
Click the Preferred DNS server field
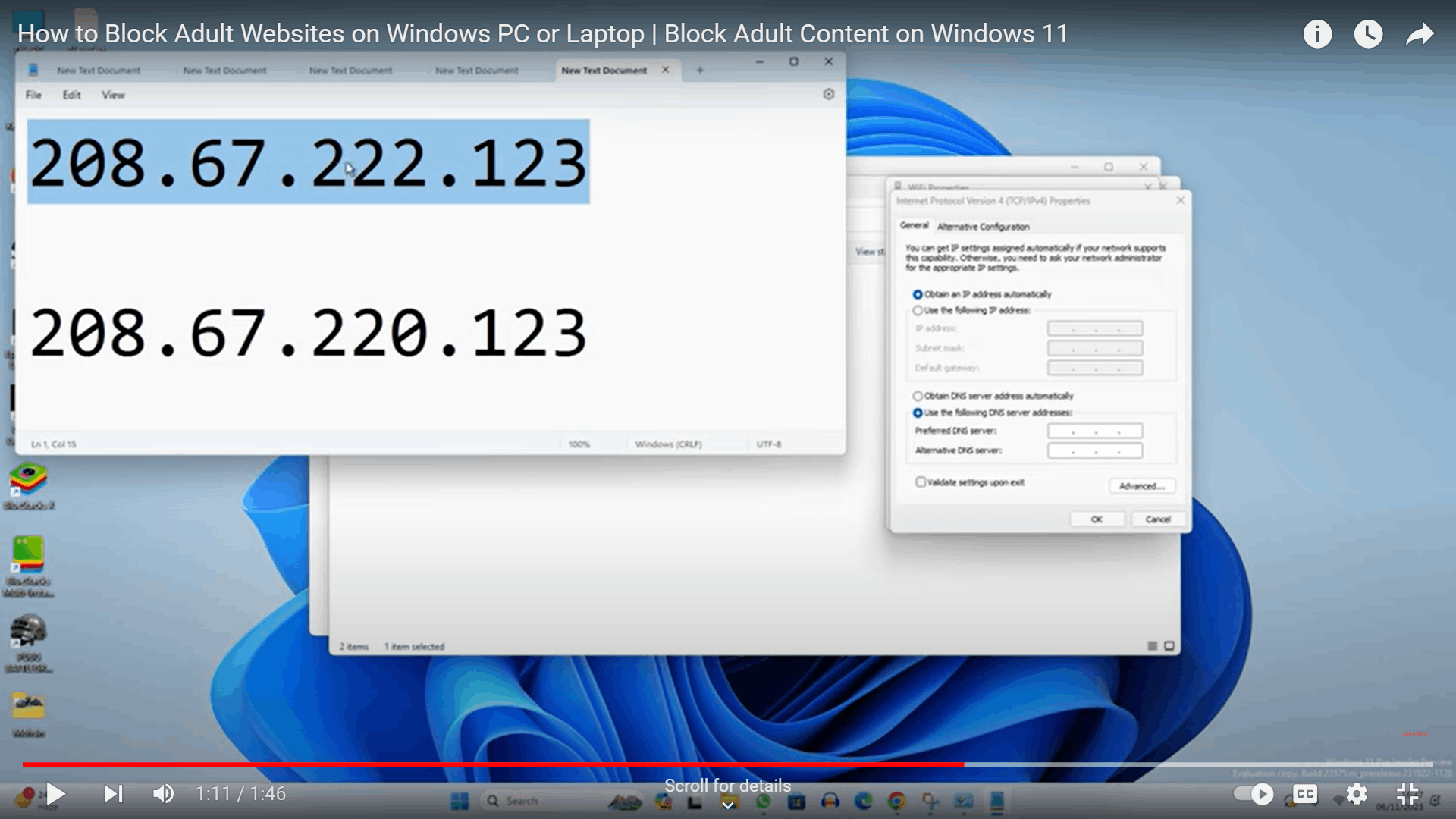point(1094,431)
